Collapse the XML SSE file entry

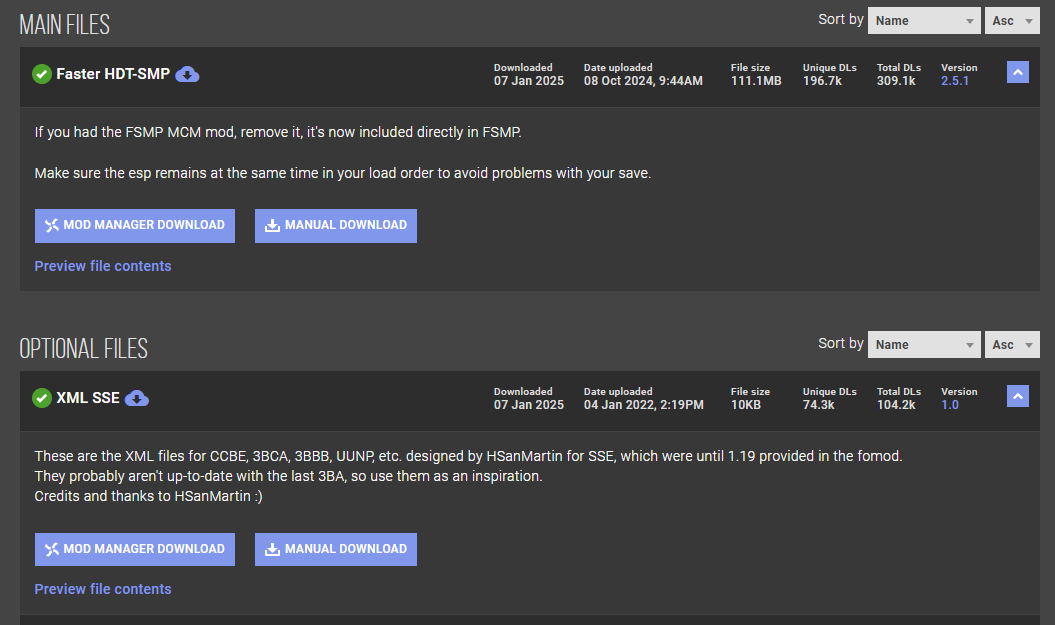coord(1017,396)
